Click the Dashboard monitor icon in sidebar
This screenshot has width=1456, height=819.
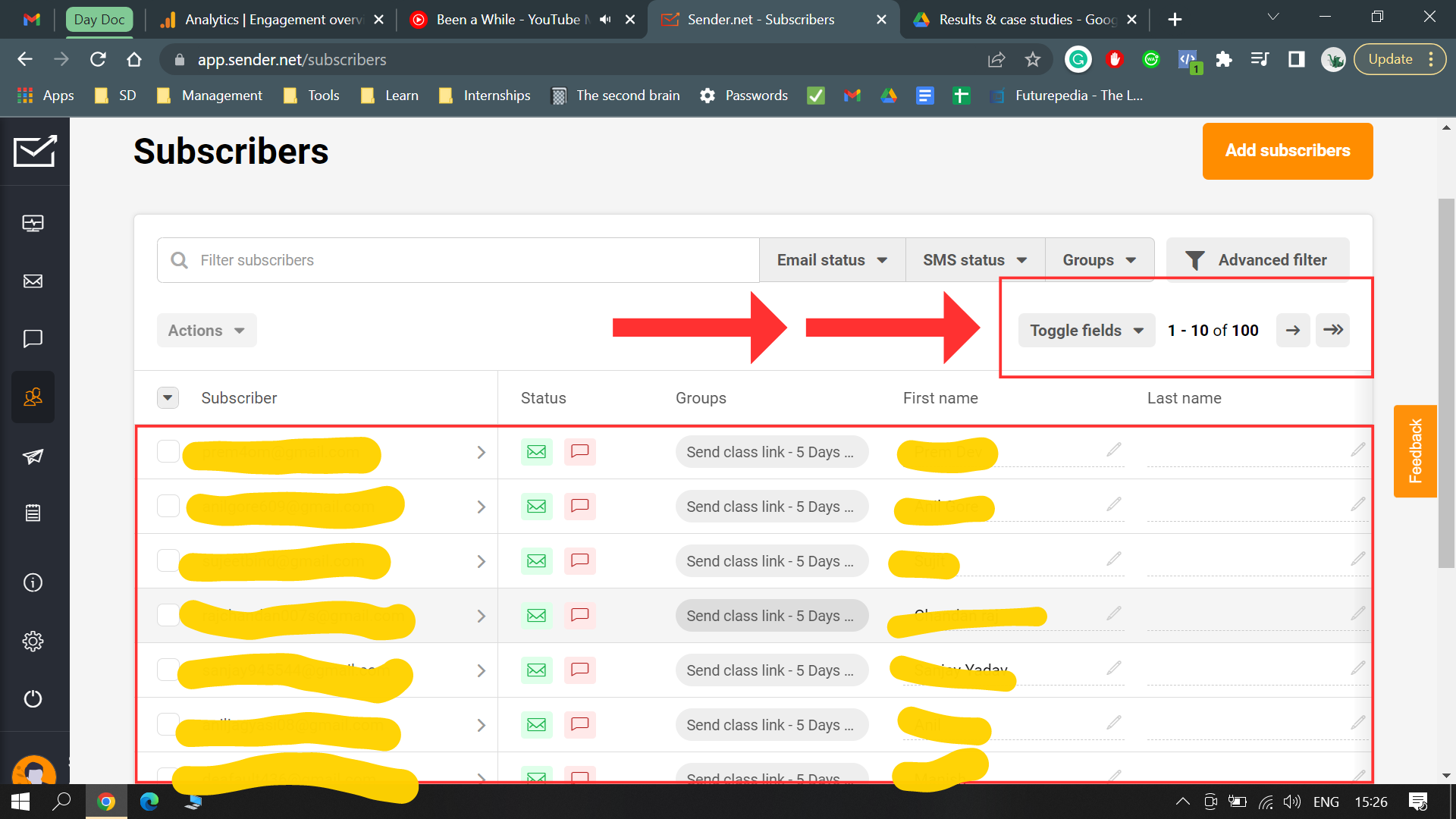[x=33, y=223]
